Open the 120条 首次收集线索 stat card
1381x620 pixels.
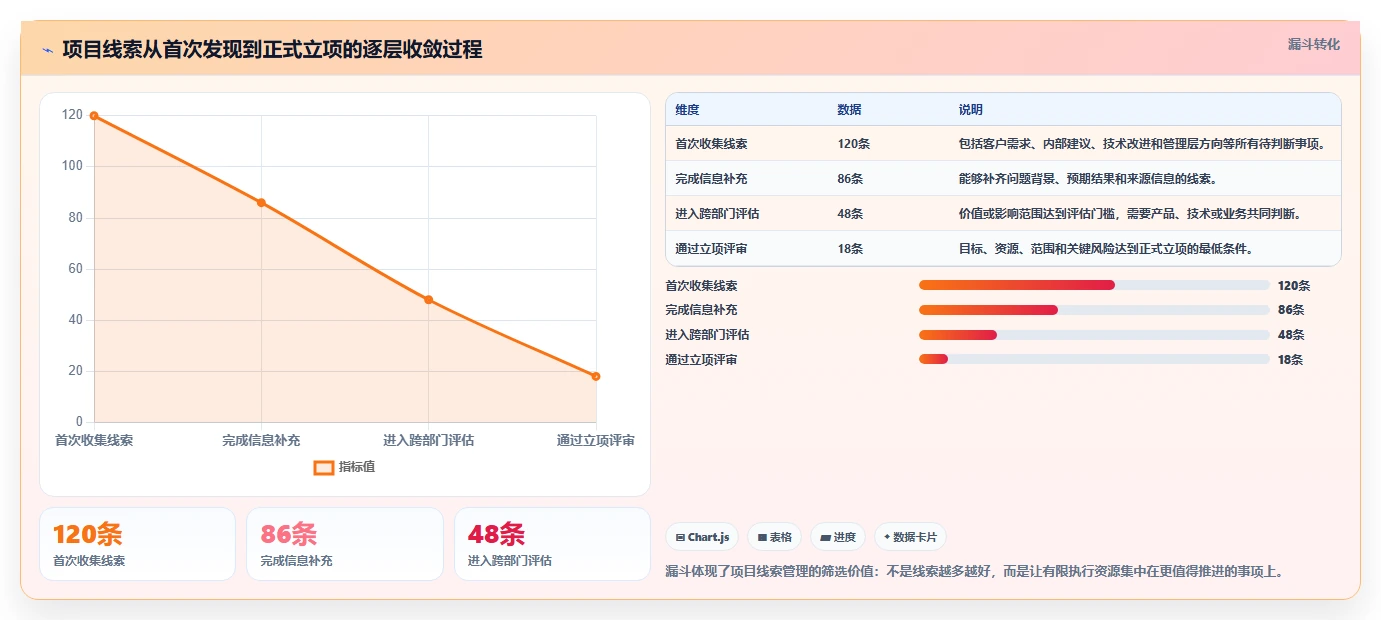[x=137, y=544]
